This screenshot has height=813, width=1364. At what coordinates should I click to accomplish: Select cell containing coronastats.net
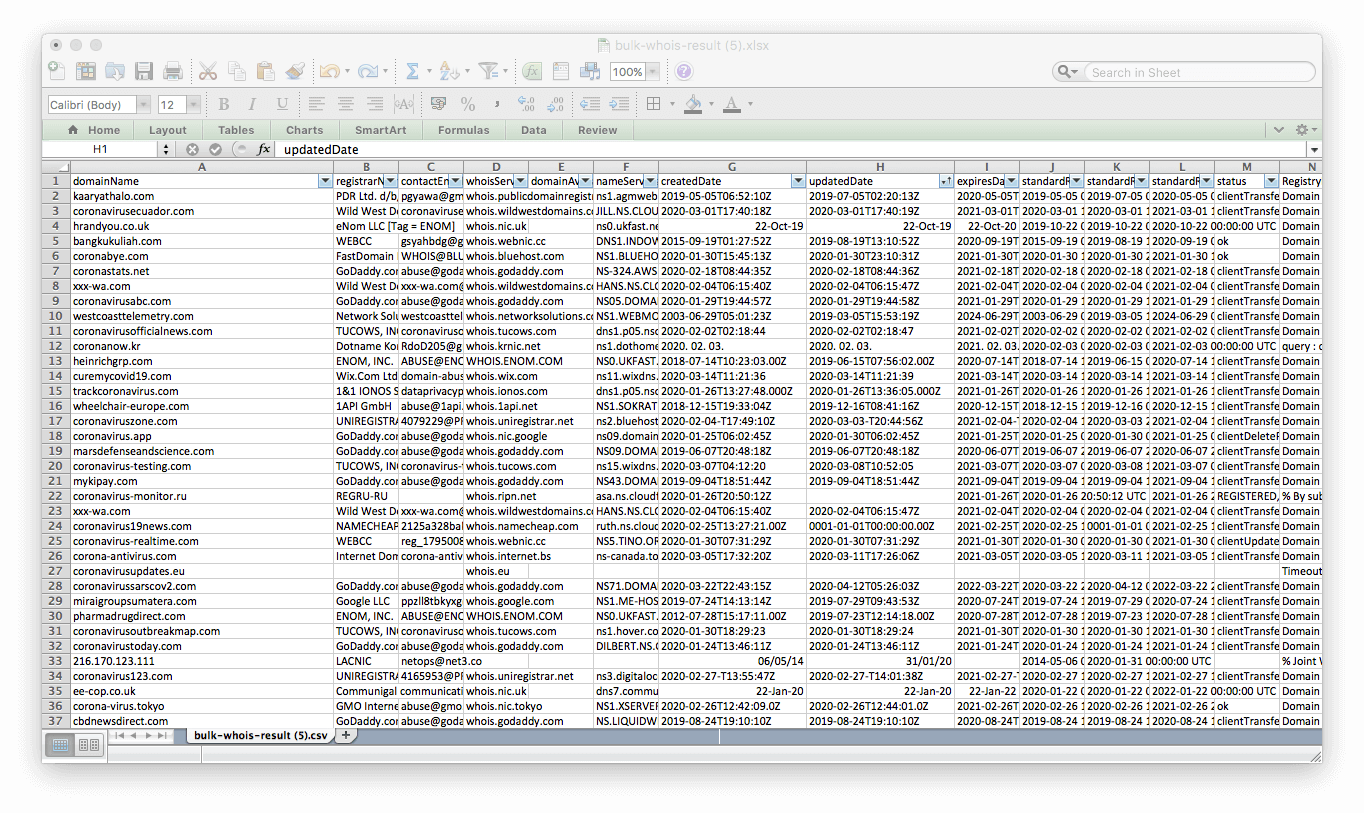click(201, 271)
